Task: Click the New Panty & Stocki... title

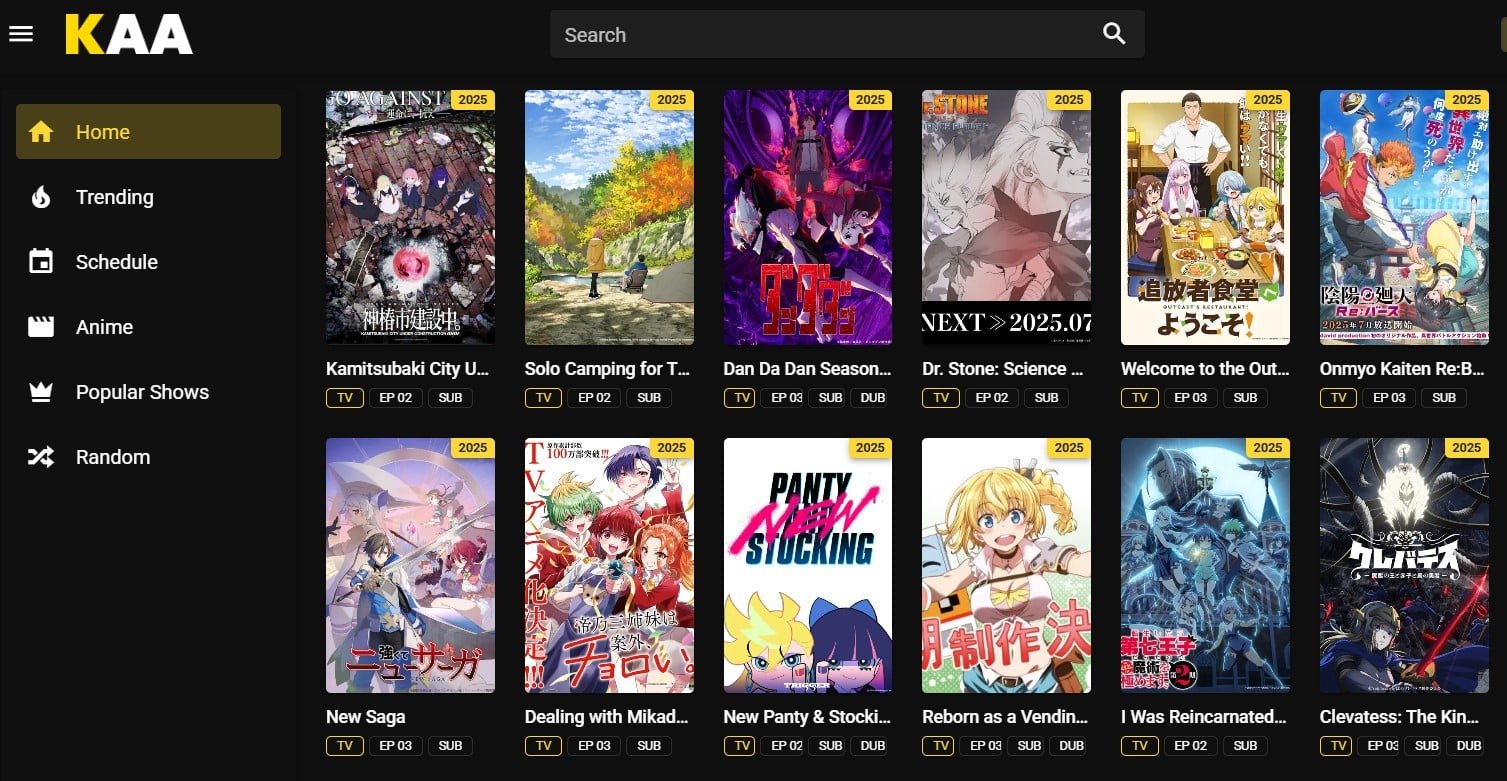Action: coord(807,717)
